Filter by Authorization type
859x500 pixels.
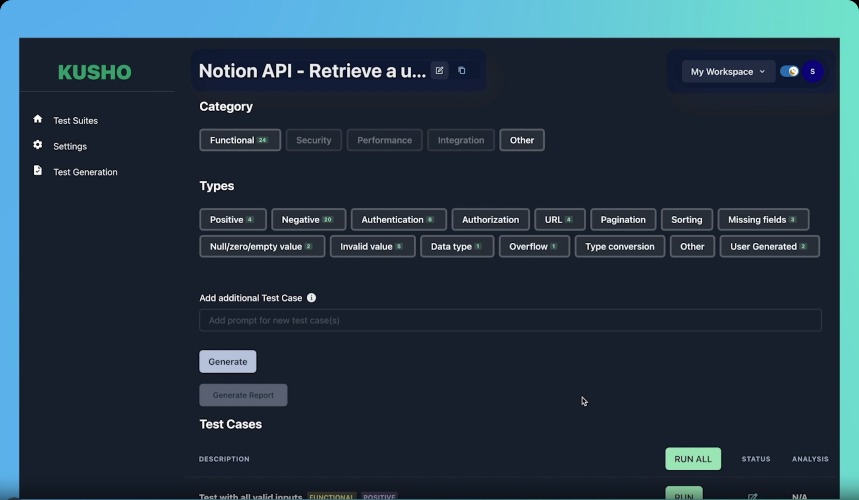pyautogui.click(x=490, y=220)
